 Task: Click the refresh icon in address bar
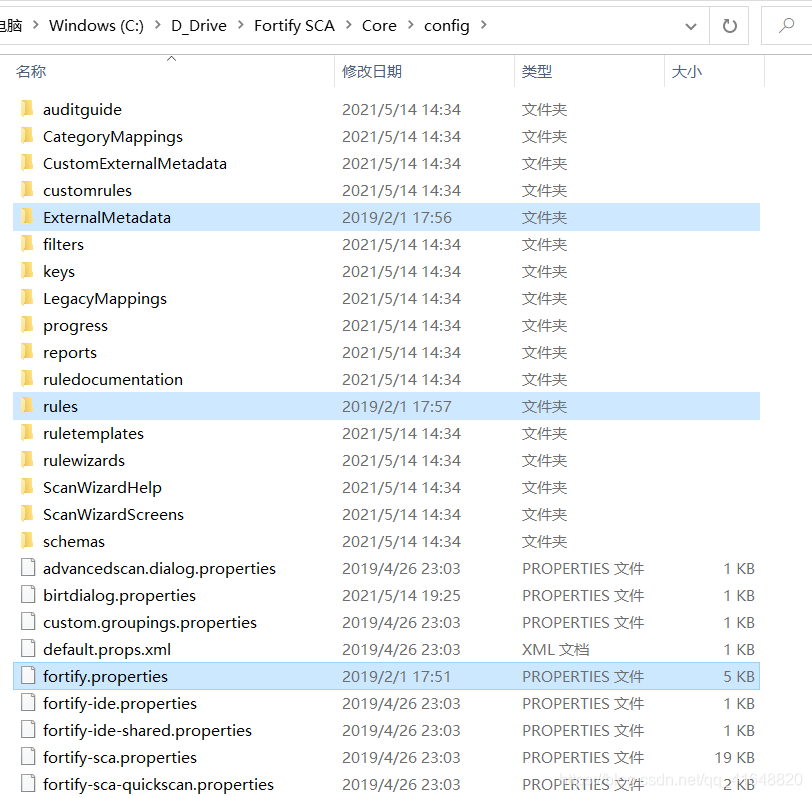729,25
